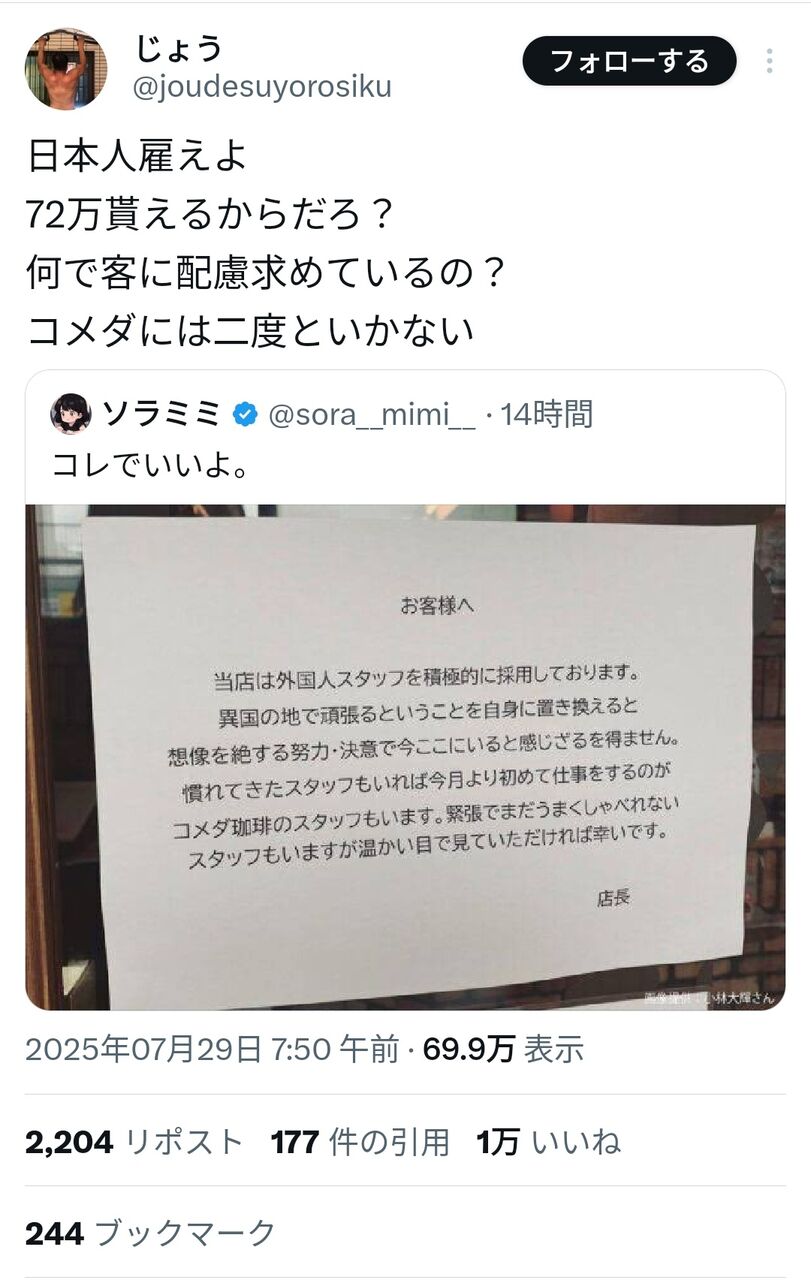Open the quoted tweet's 14時間 timestamp
The height and width of the screenshot is (1280, 811).
(546, 413)
